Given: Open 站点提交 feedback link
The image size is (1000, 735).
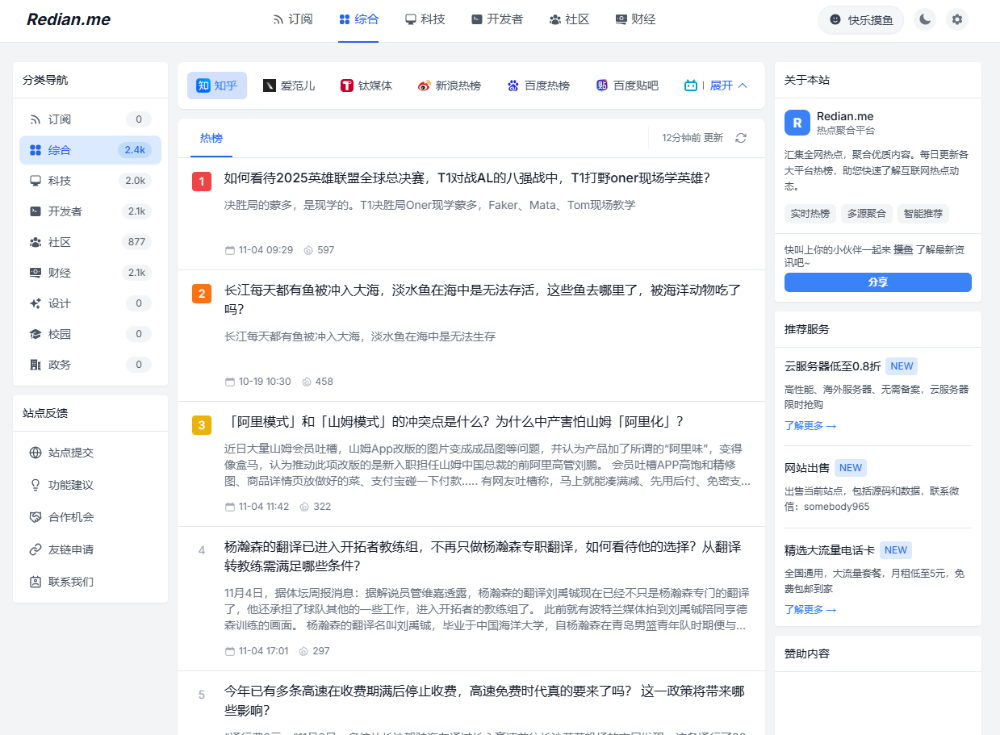Looking at the screenshot, I should point(70,452).
